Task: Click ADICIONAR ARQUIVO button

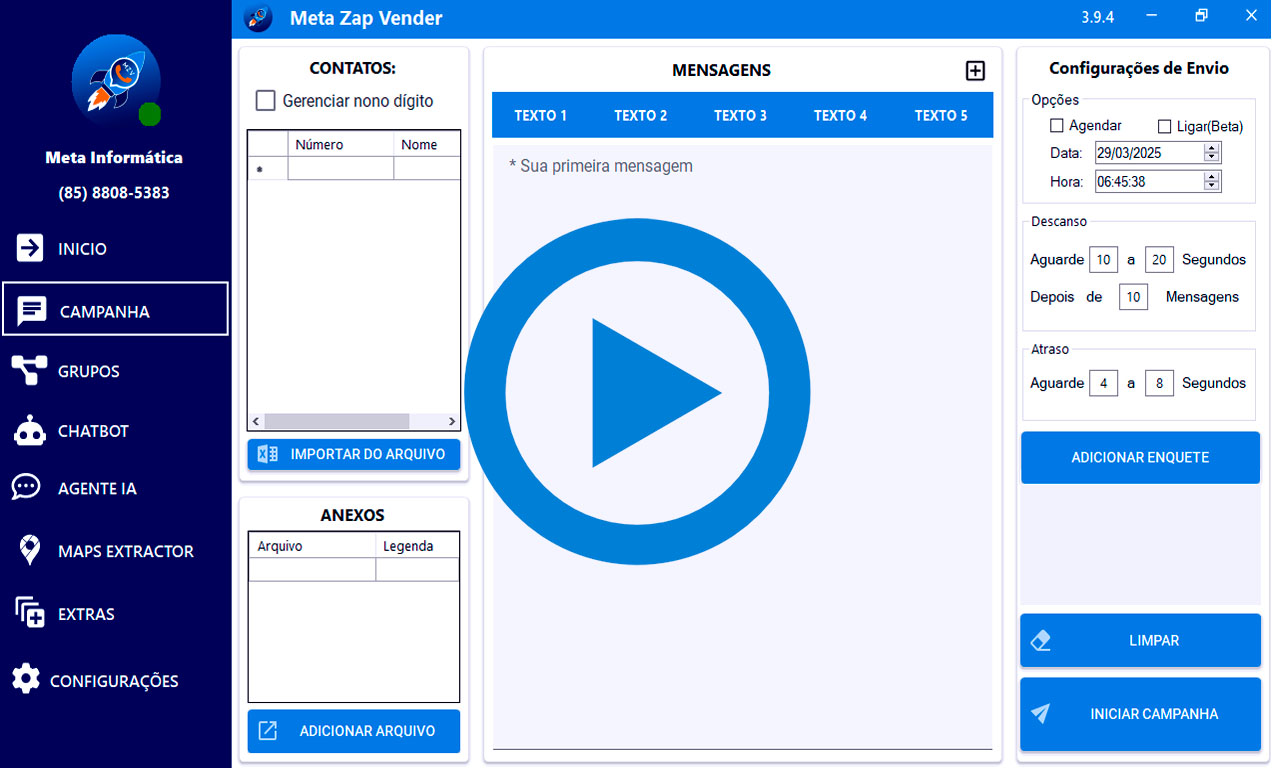Action: coord(354,731)
